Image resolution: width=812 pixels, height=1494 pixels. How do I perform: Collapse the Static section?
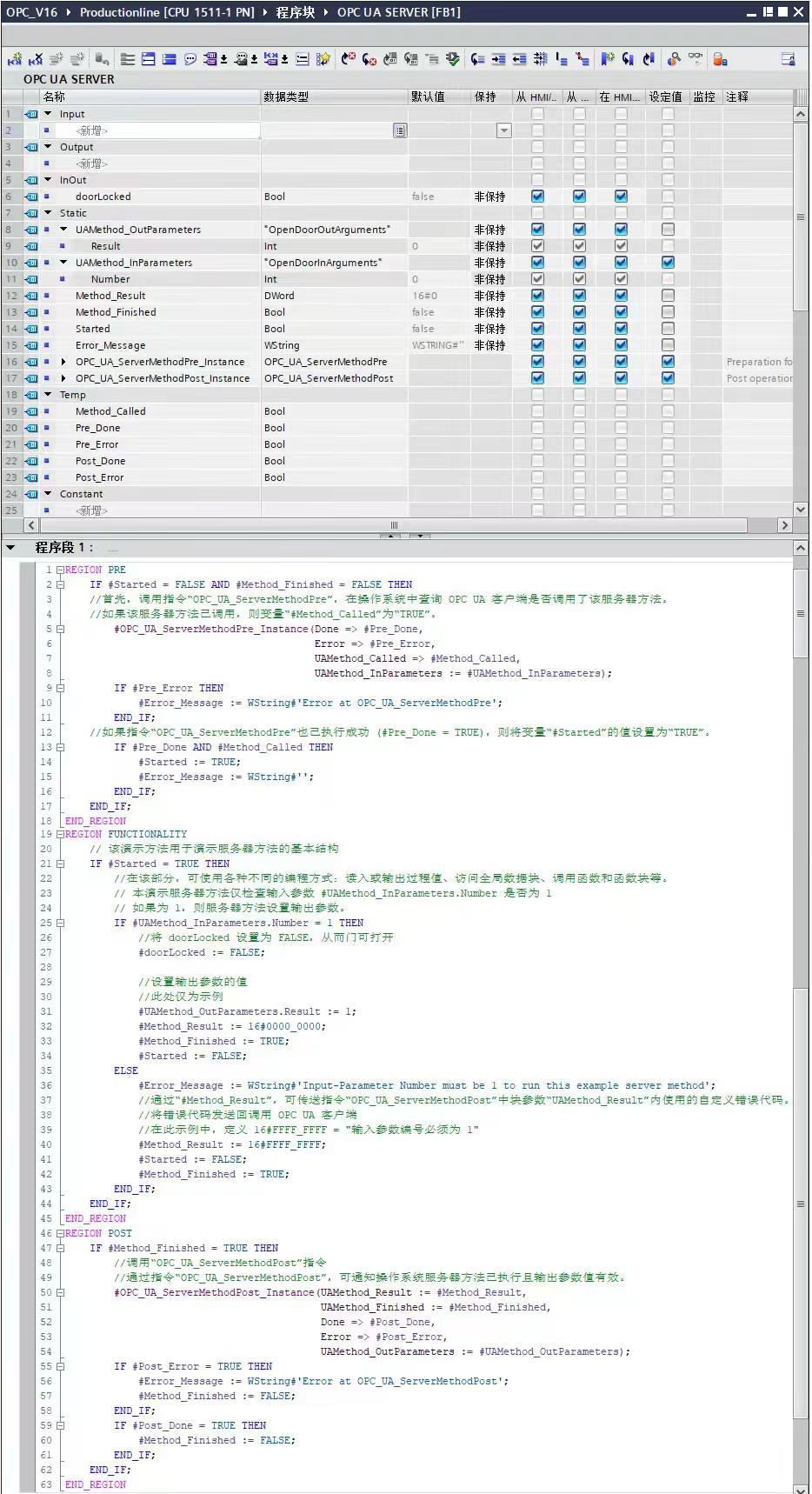pyautogui.click(x=48, y=213)
